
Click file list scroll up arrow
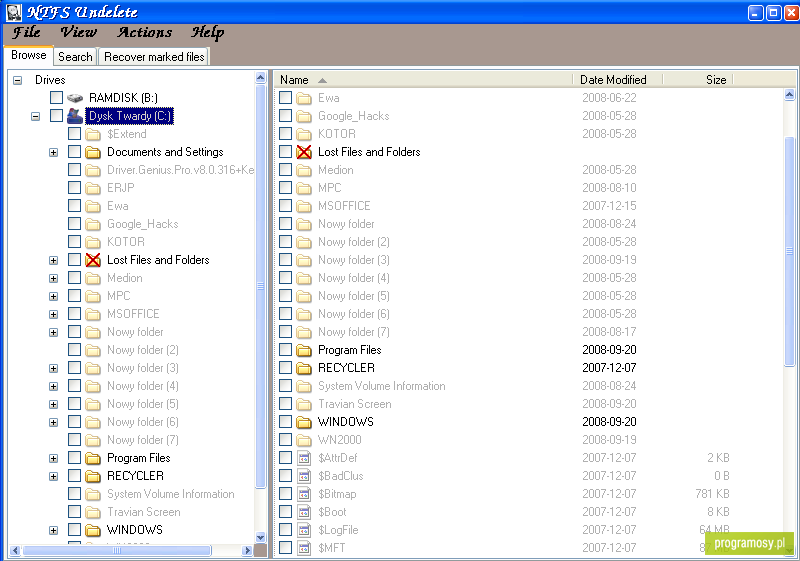point(789,94)
